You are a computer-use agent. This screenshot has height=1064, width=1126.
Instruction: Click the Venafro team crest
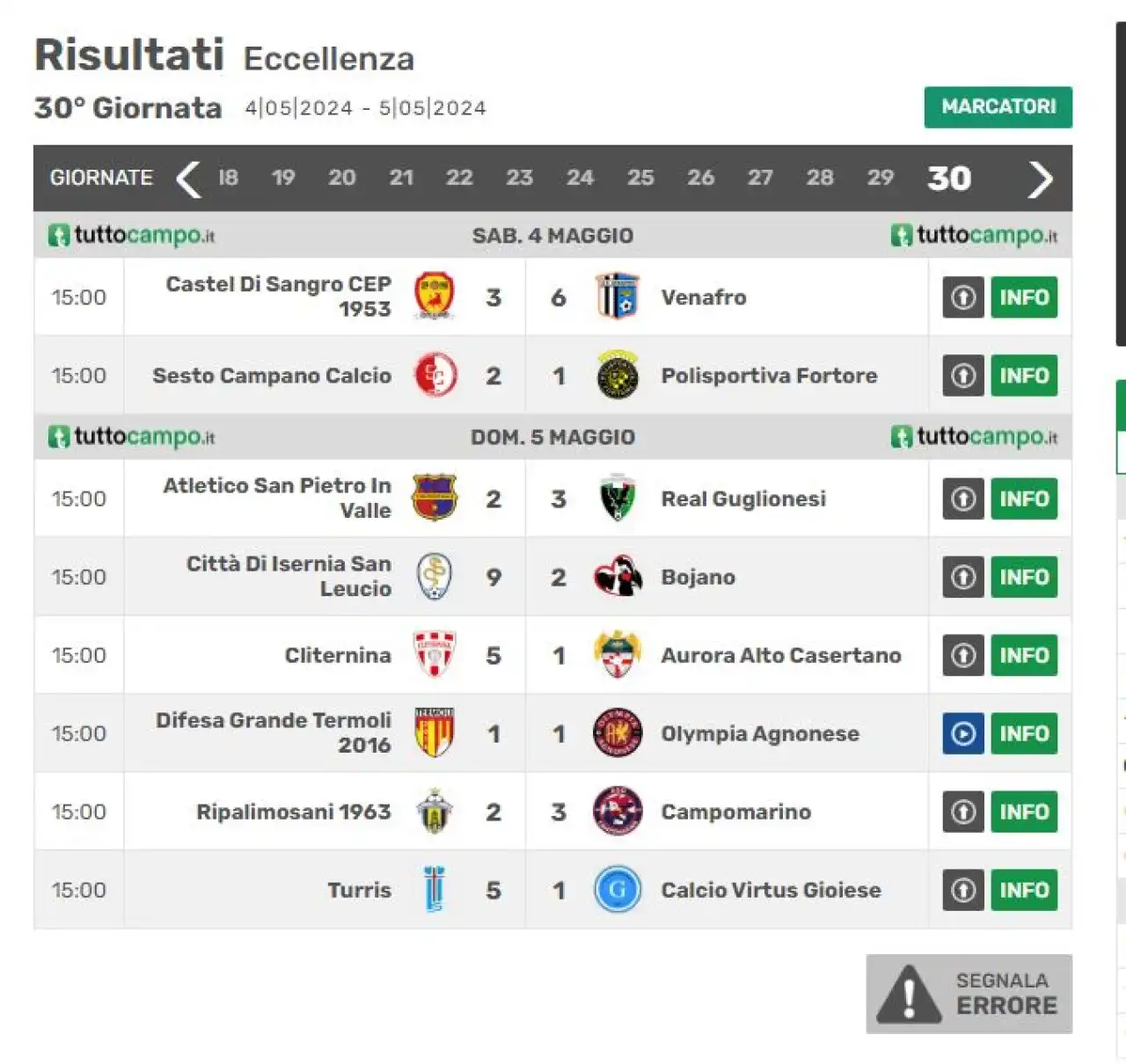tap(618, 296)
